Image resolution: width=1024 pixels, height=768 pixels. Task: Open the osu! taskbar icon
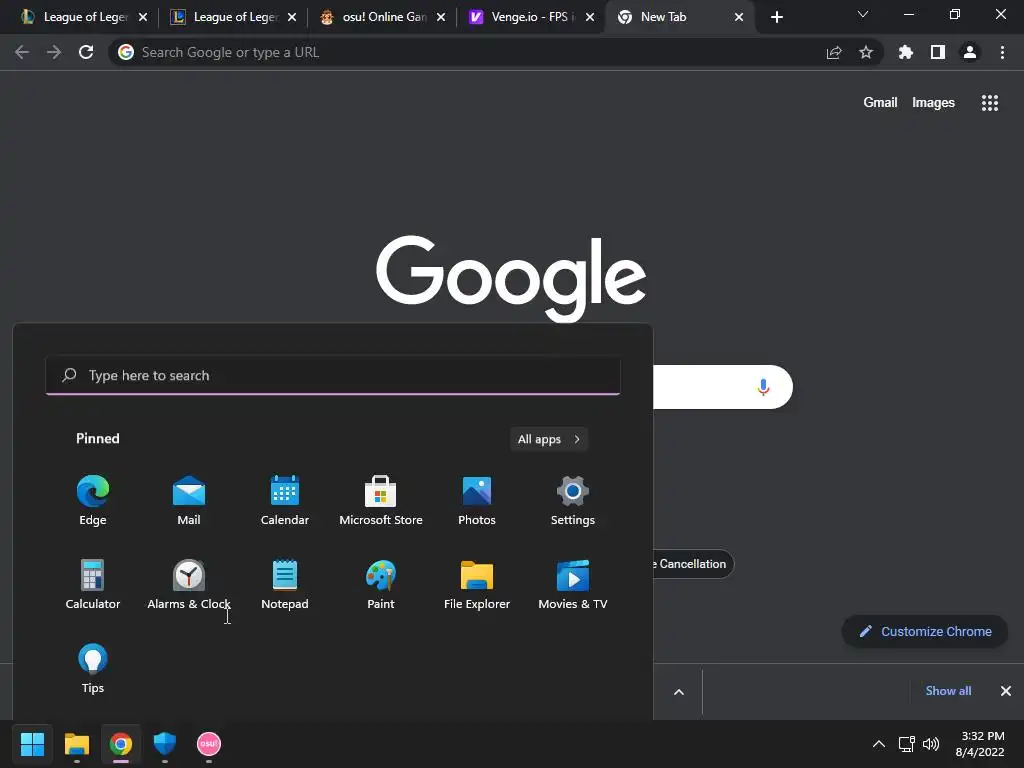(x=209, y=744)
